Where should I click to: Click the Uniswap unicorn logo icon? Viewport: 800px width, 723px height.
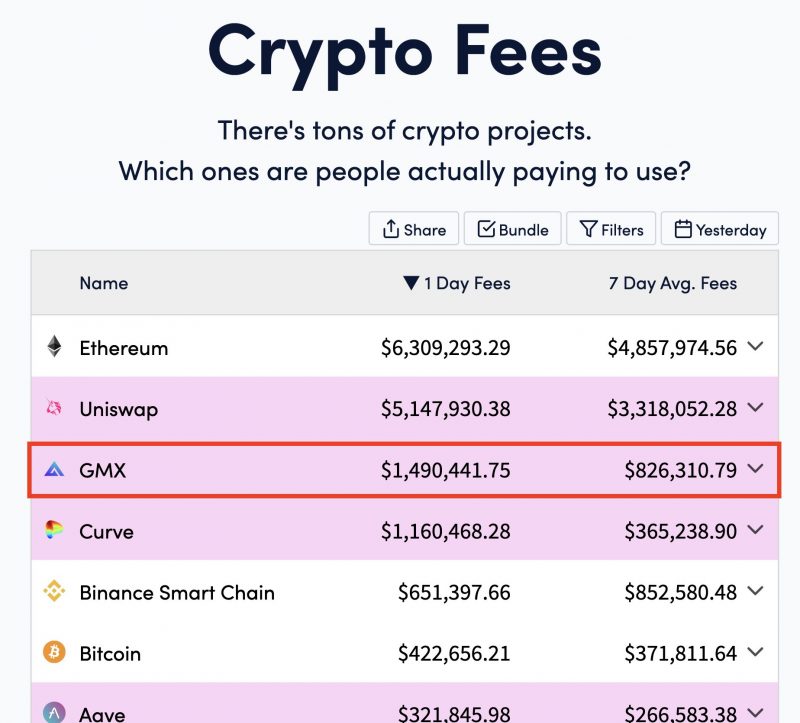coord(54,407)
